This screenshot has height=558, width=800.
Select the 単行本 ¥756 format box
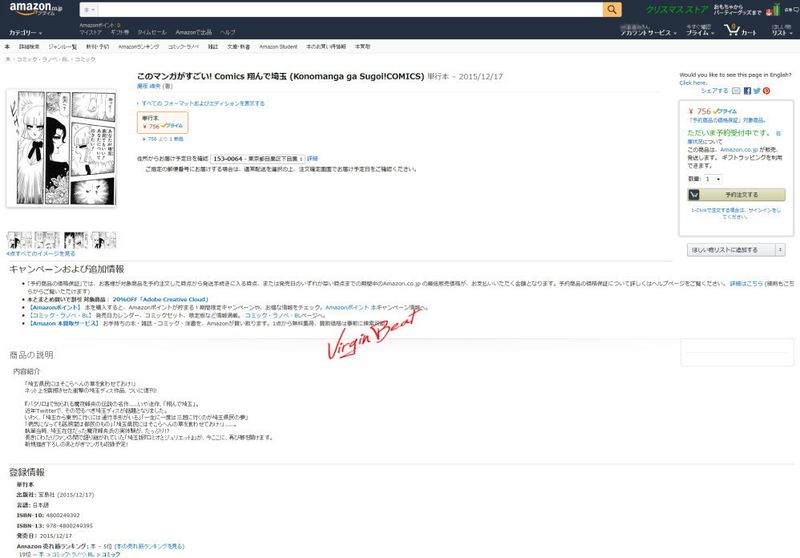(x=163, y=122)
